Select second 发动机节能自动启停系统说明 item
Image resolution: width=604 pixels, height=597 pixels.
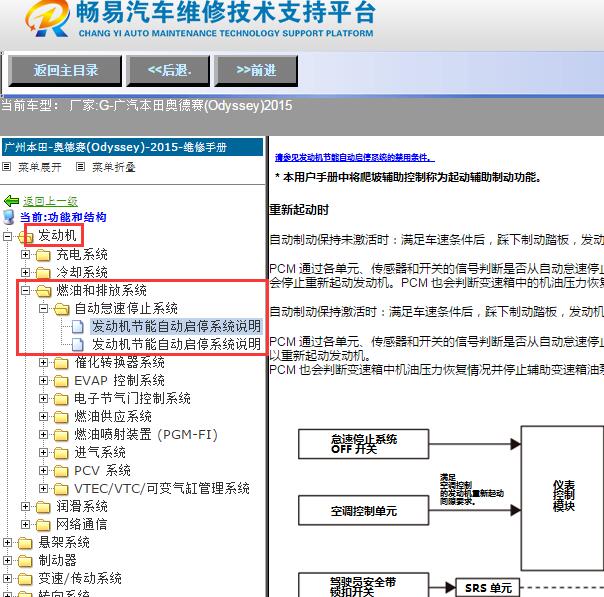coord(176,345)
